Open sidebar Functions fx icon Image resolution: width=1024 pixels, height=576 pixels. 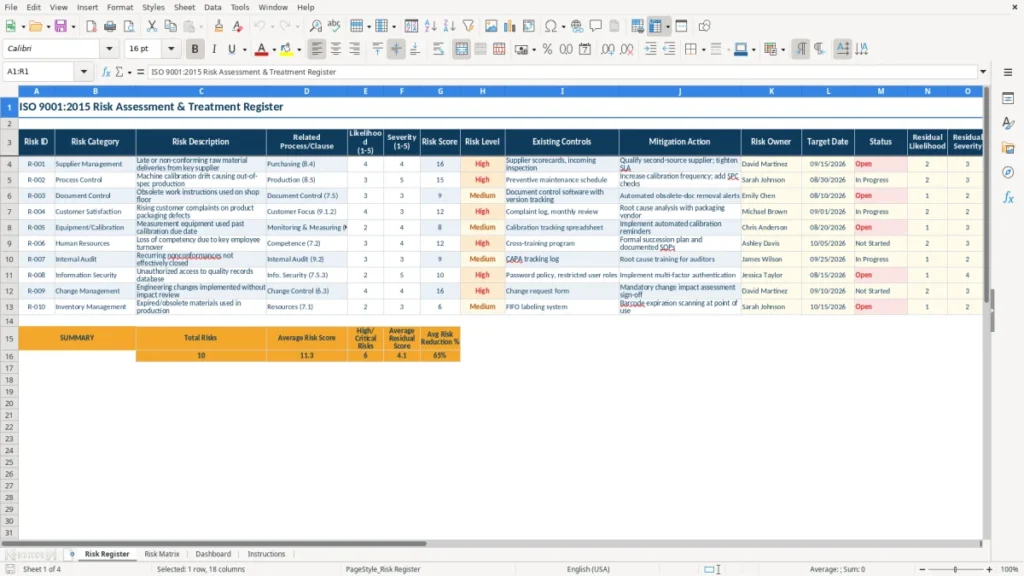coord(1008,197)
